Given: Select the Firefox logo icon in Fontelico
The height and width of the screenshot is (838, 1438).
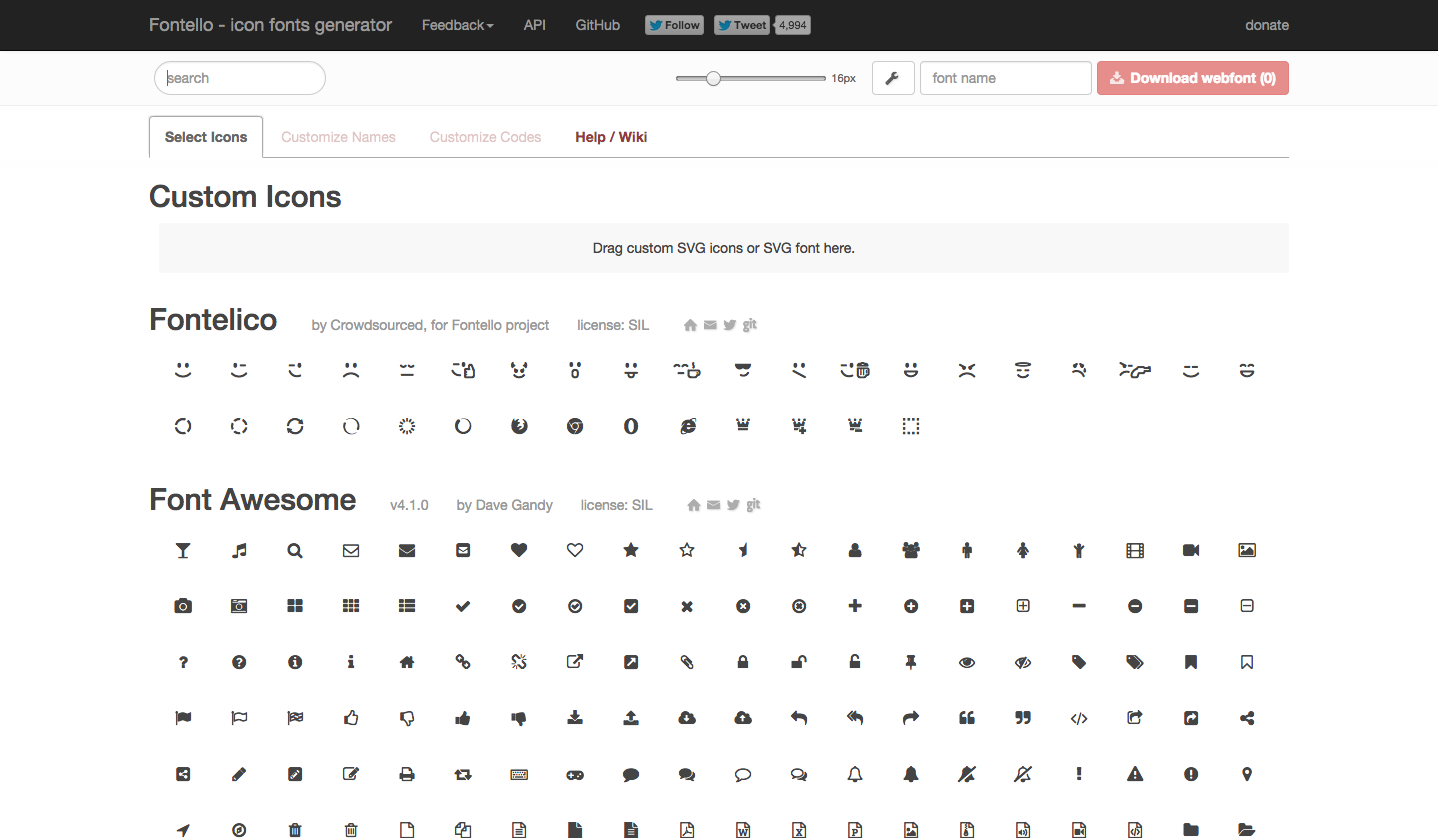Looking at the screenshot, I should (x=519, y=426).
